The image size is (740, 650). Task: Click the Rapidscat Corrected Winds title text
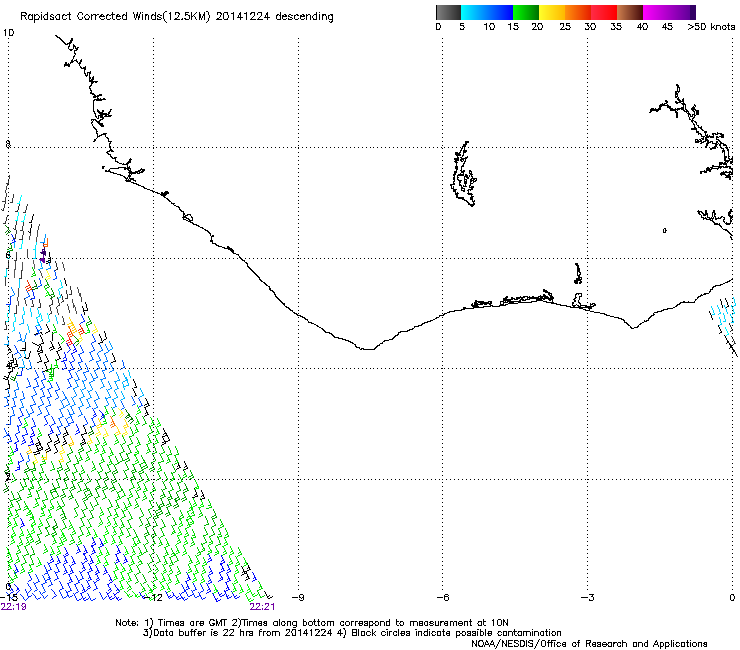coord(177,17)
